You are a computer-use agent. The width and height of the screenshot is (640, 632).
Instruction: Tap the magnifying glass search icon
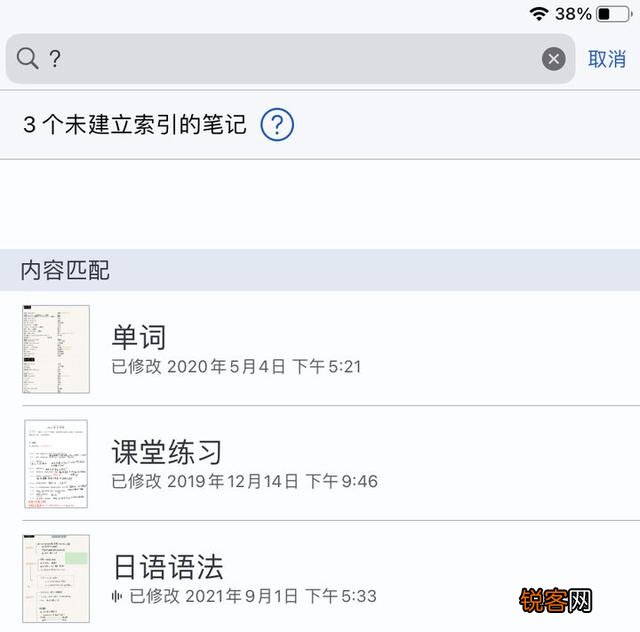(28, 58)
